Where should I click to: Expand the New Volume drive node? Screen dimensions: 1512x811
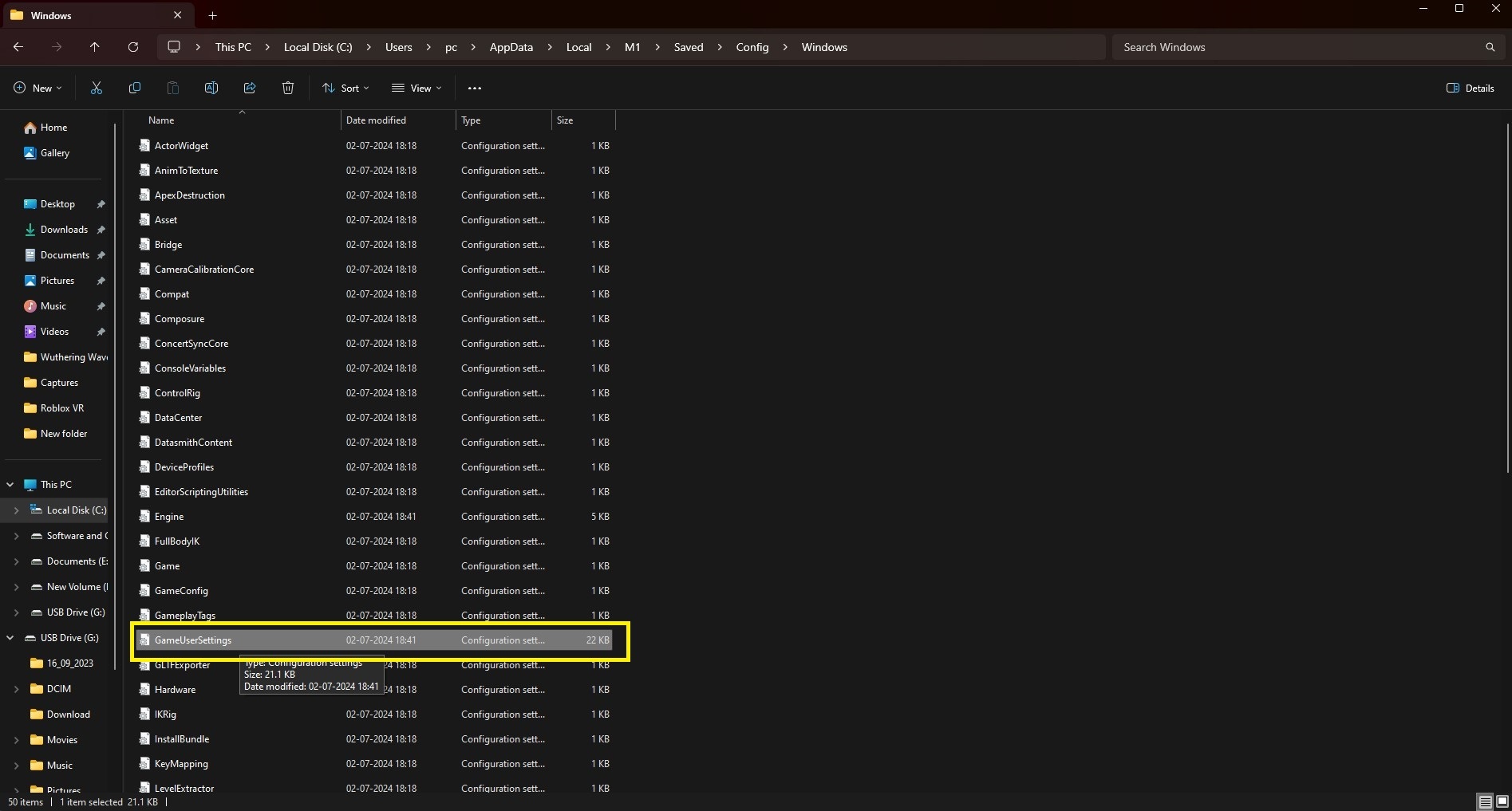pos(17,587)
